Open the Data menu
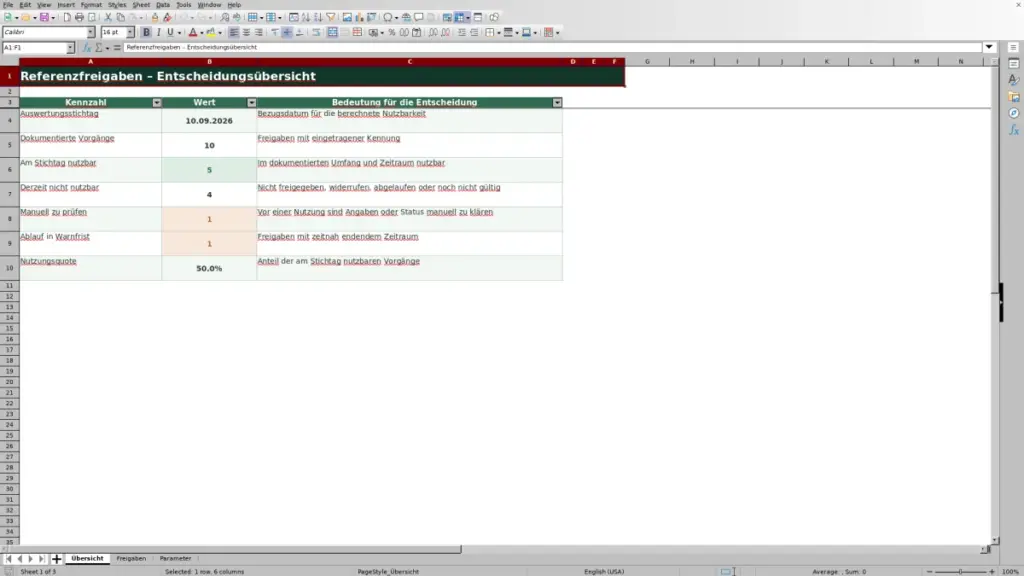1024x576 pixels. [x=163, y=5]
